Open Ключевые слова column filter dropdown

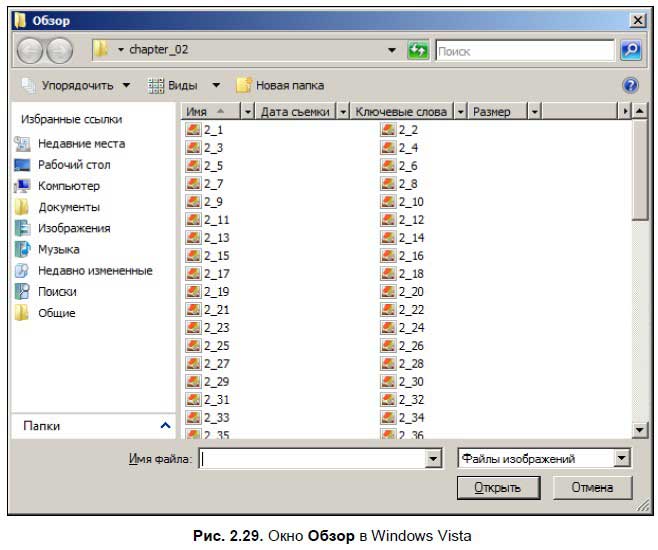click(460, 112)
